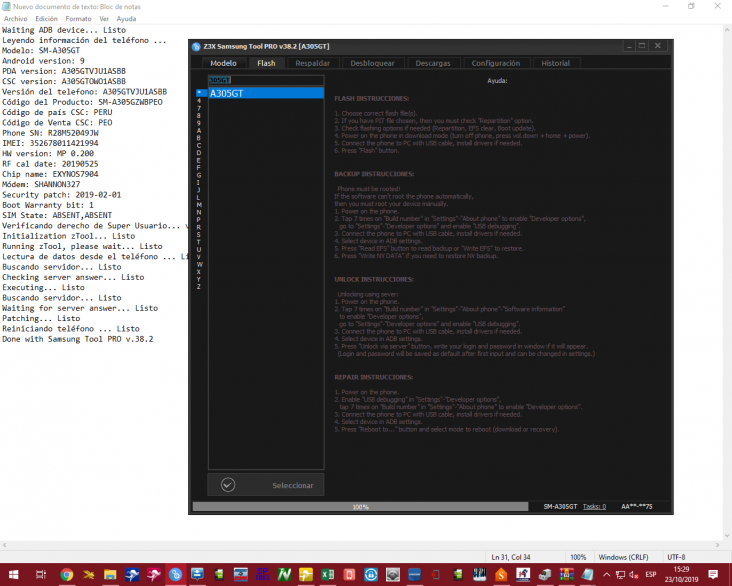Minimize the Z3X Samsung Tool window
Viewport: 732px width, 586px height.
coord(629,46)
